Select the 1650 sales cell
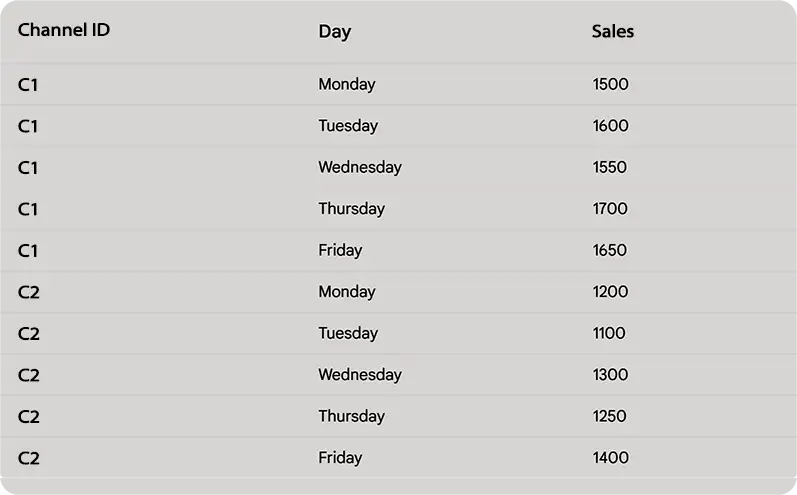 610,250
